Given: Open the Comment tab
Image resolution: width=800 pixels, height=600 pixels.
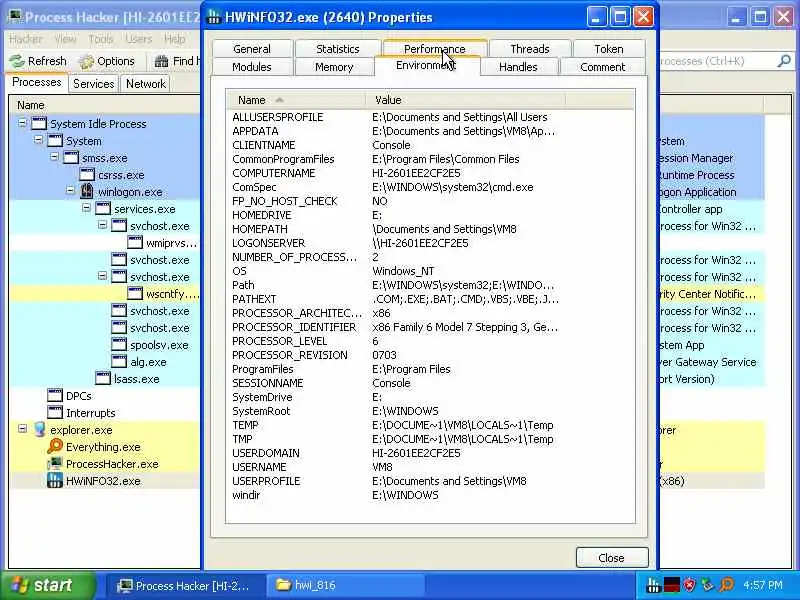Looking at the screenshot, I should 603,67.
